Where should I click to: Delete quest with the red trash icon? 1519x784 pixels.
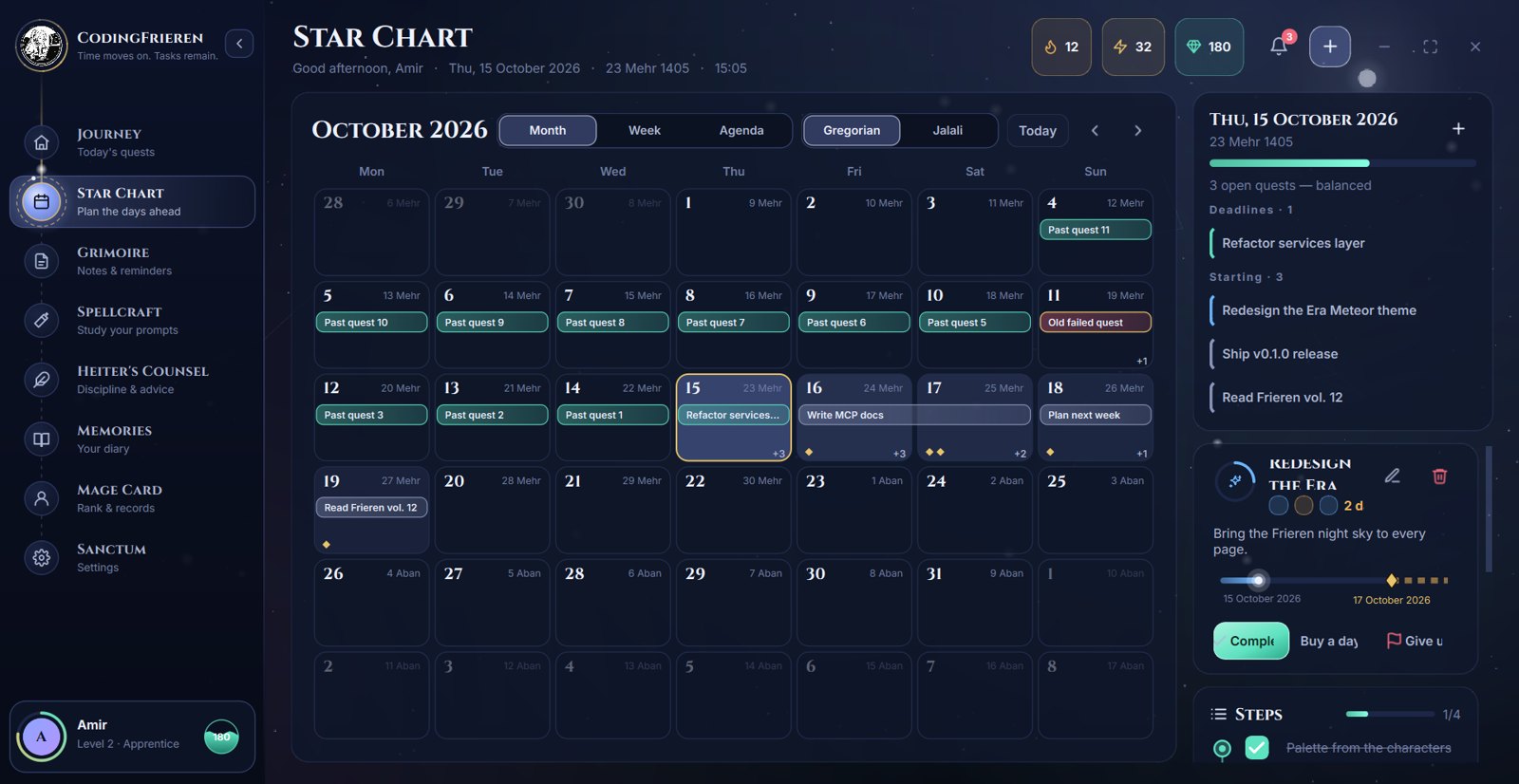point(1439,476)
